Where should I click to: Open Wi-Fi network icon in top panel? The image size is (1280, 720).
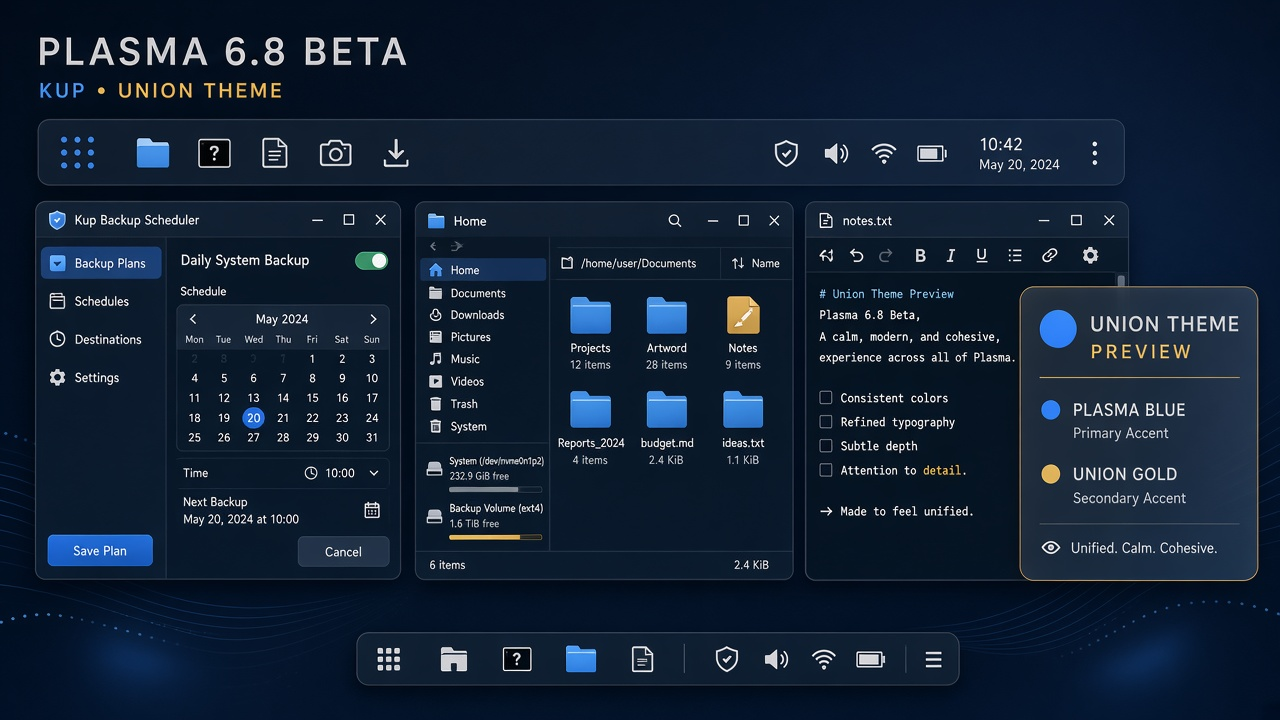[x=883, y=153]
